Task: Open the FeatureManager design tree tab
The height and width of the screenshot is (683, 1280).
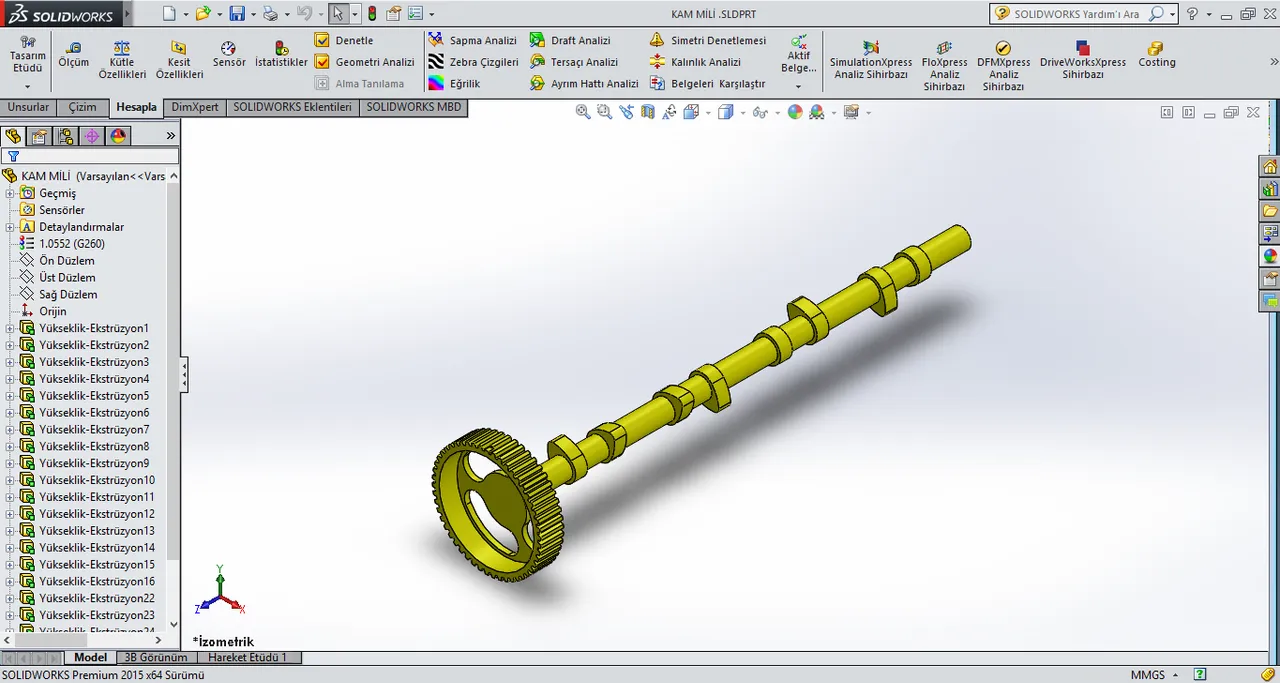Action: click(13, 136)
